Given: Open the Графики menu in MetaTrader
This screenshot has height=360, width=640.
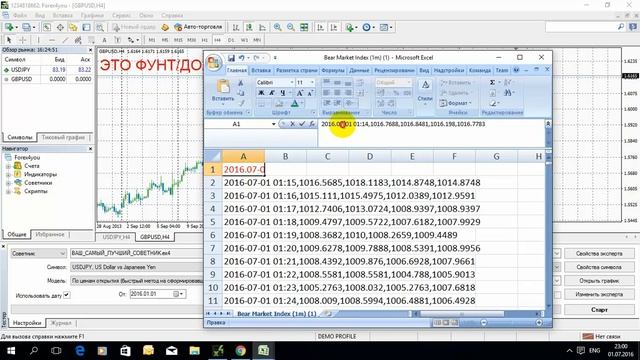Looking at the screenshot, I should 92,16.
